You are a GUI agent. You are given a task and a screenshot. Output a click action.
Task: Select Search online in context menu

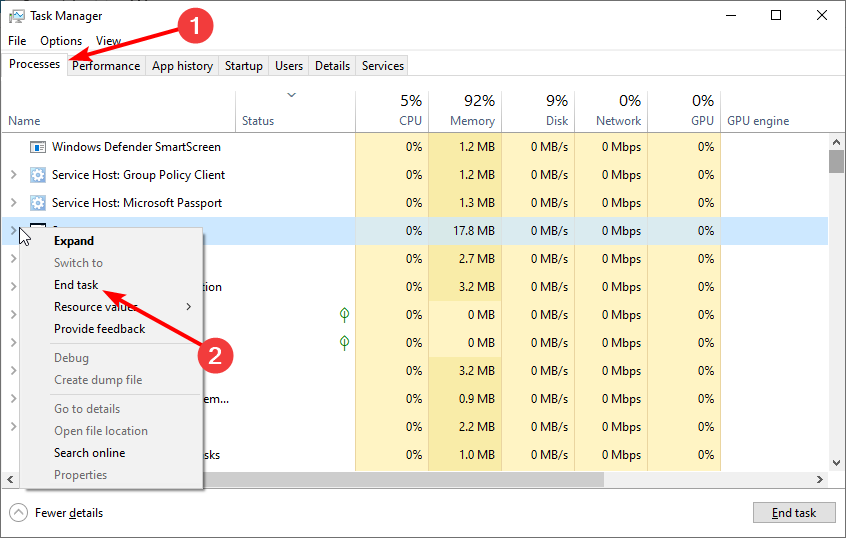89,453
